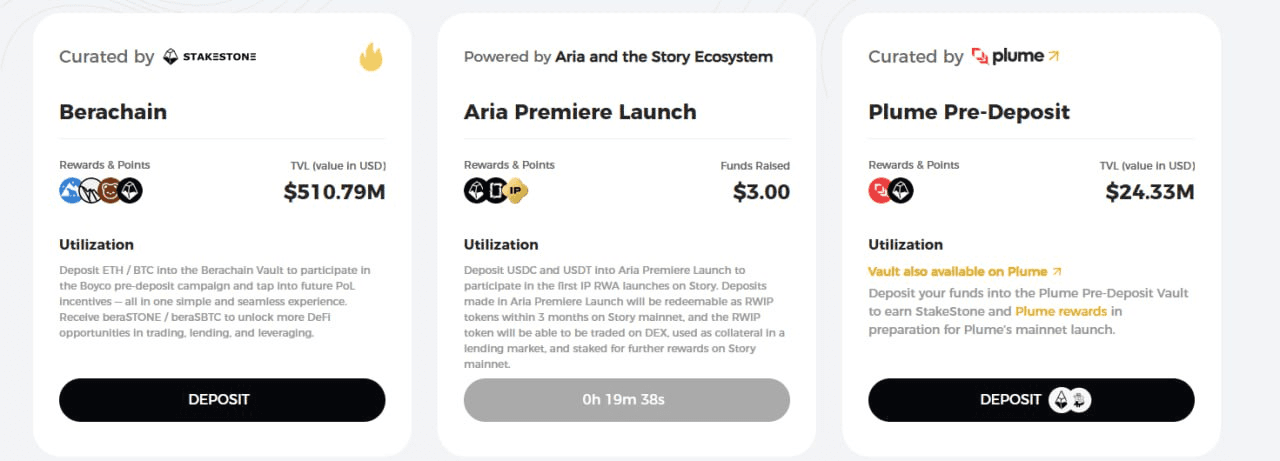Open the yellow arrow next to plume logo
The height and width of the screenshot is (461, 1280).
pos(1053,57)
